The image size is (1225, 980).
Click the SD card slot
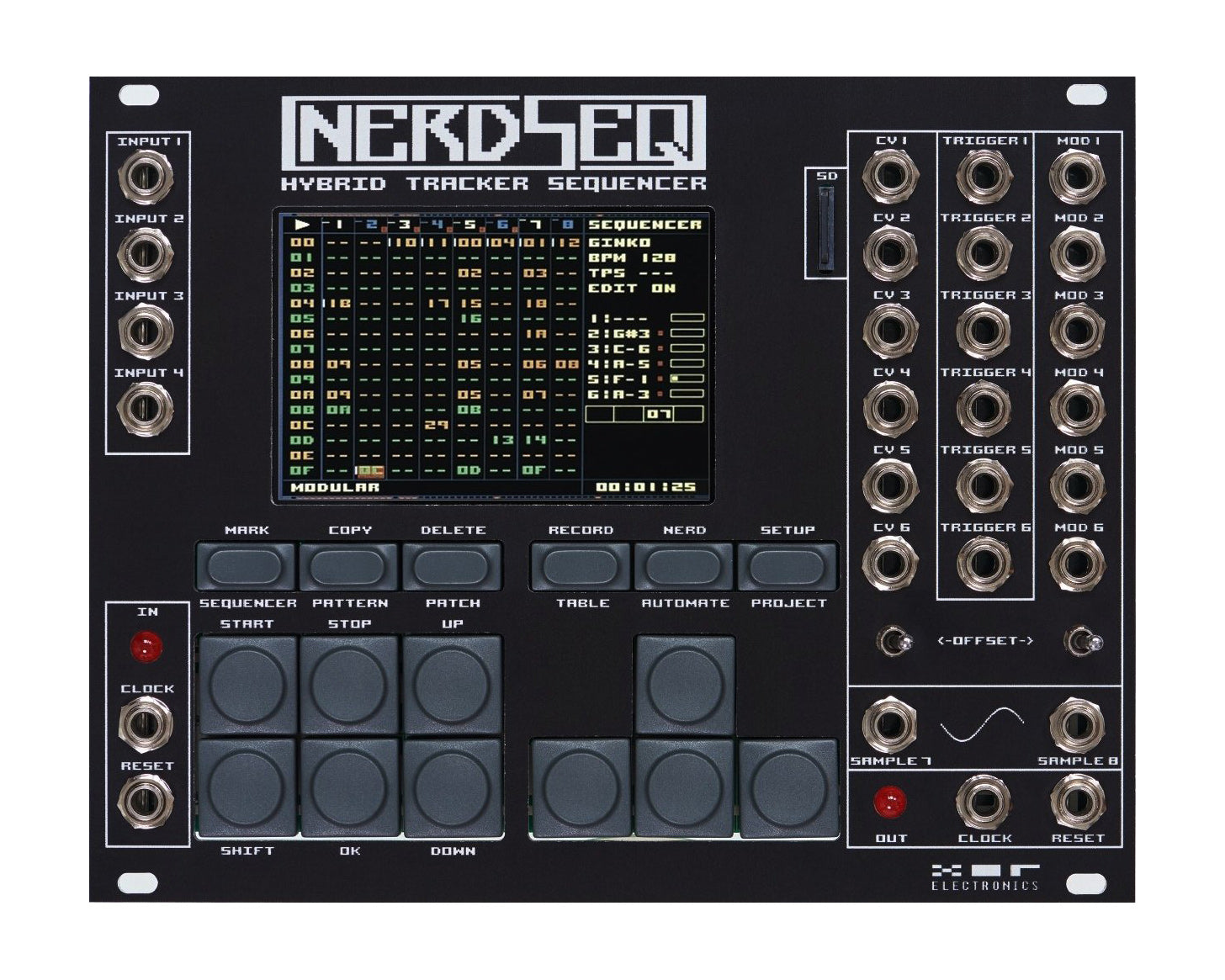tap(826, 228)
